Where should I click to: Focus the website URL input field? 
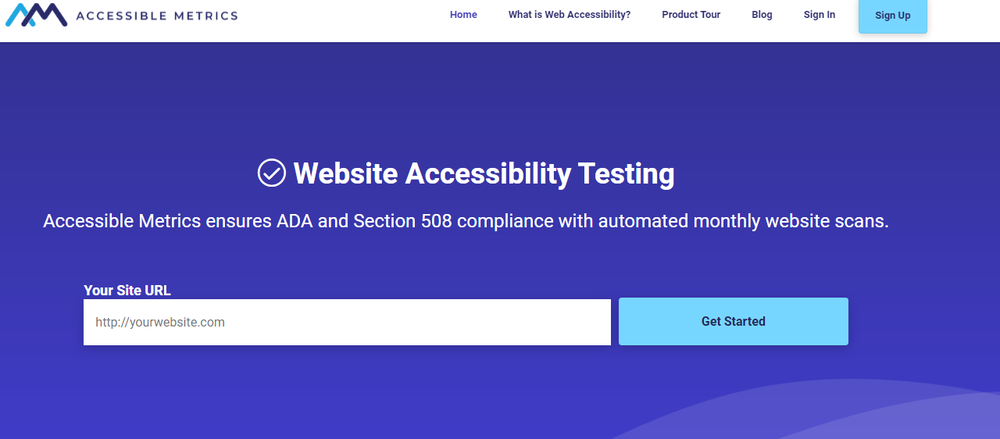(x=347, y=322)
